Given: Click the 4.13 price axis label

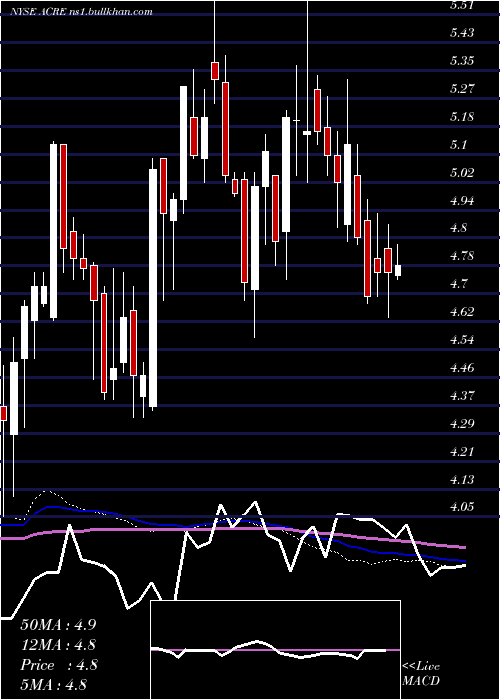Looking at the screenshot, I should tap(462, 479).
